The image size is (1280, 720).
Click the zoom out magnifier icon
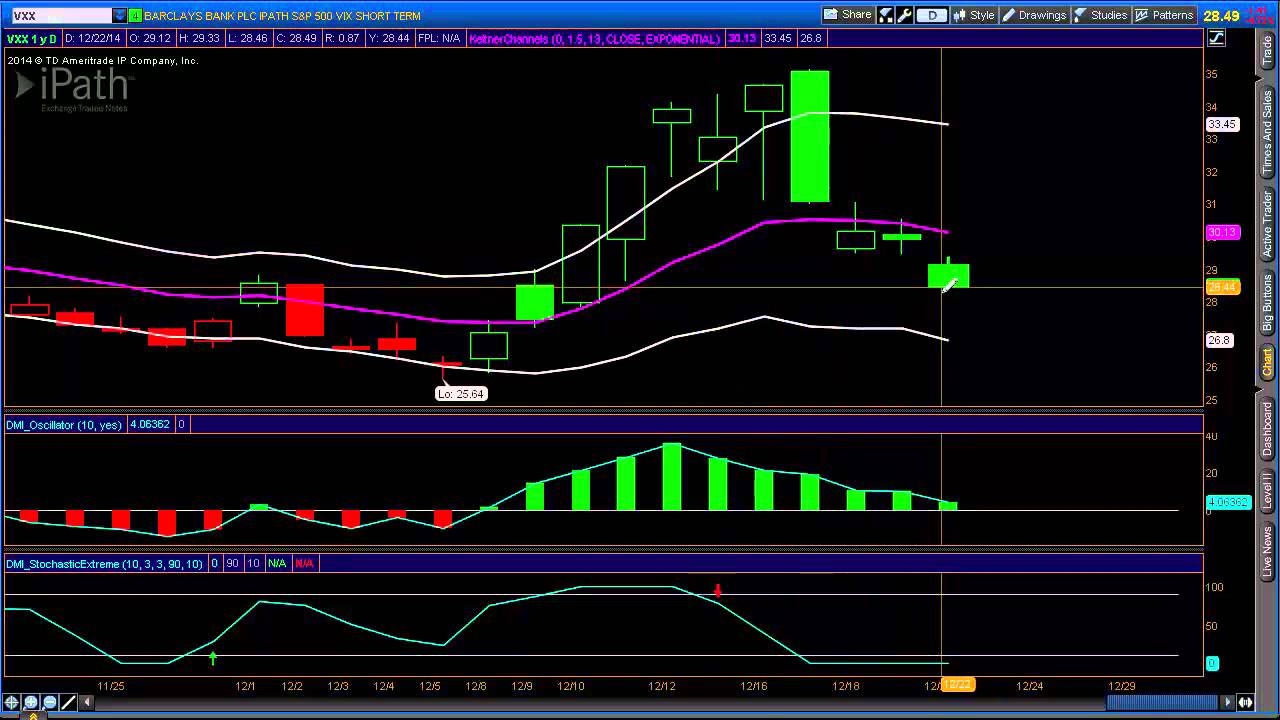(x=50, y=703)
